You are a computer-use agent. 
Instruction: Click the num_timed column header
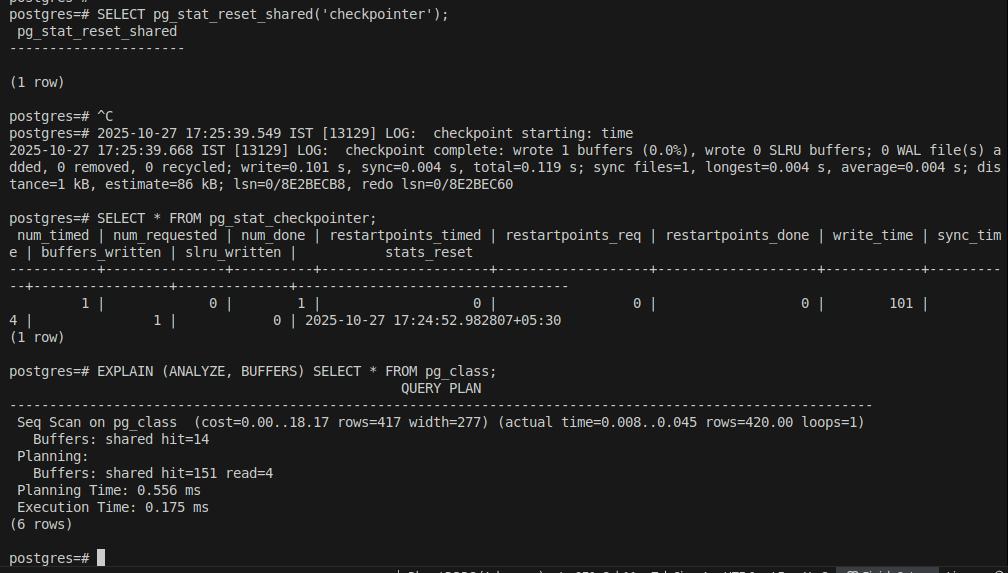(53, 235)
